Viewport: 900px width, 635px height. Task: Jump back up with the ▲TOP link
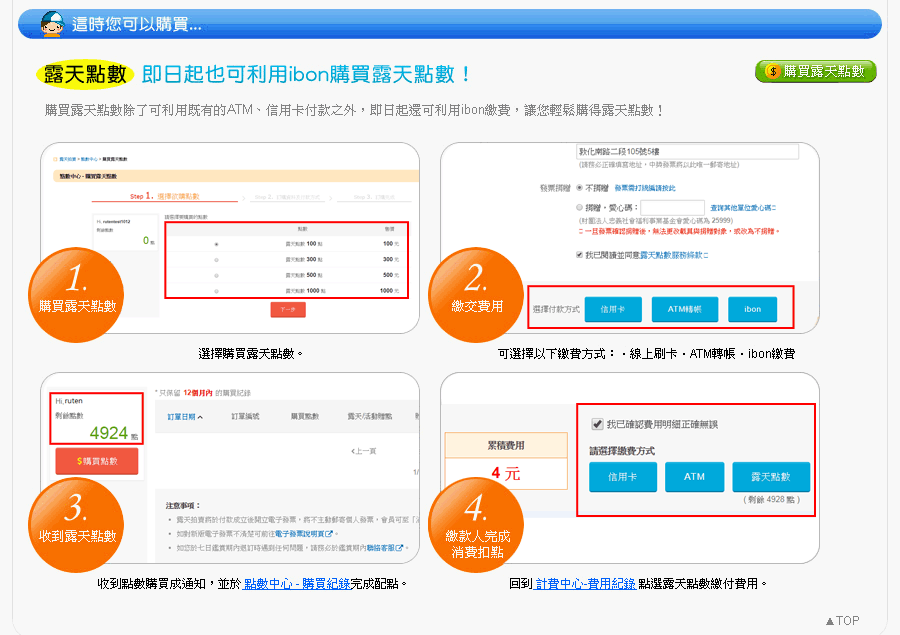click(841, 620)
